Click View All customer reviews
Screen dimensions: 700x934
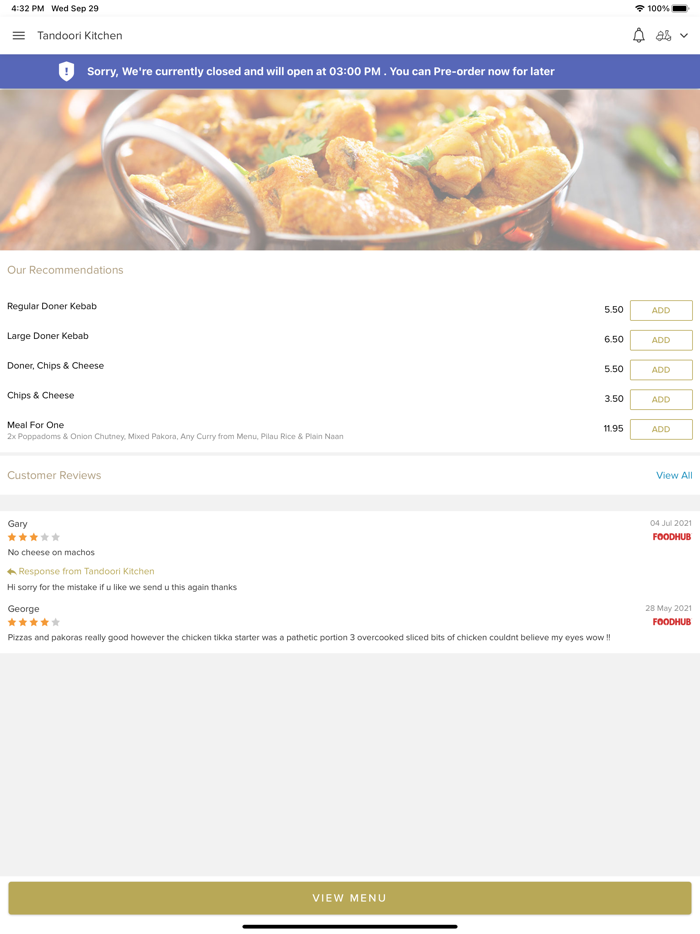[674, 475]
